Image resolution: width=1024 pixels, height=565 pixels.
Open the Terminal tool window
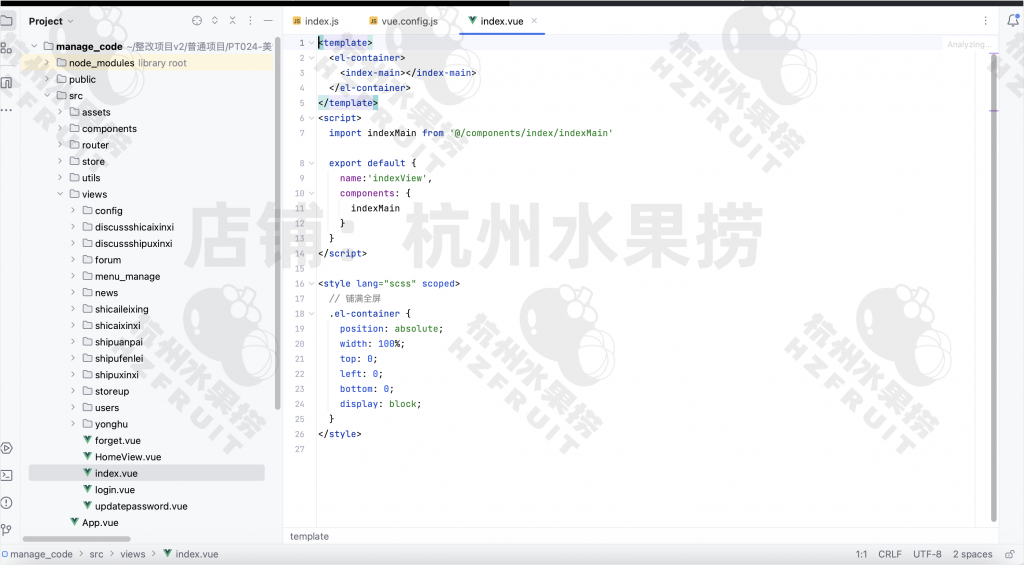(x=7, y=475)
